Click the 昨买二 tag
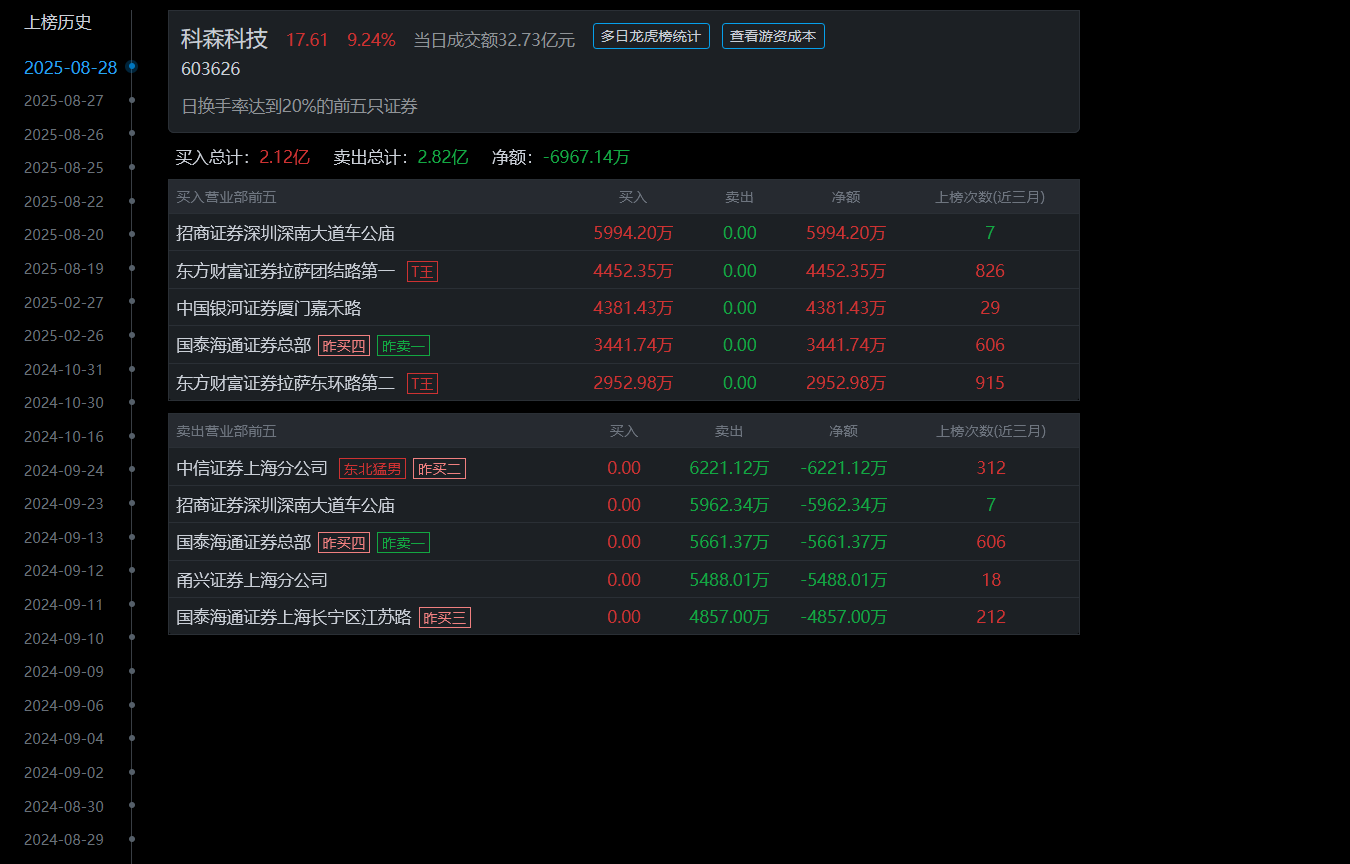This screenshot has height=864, width=1350. pos(439,468)
